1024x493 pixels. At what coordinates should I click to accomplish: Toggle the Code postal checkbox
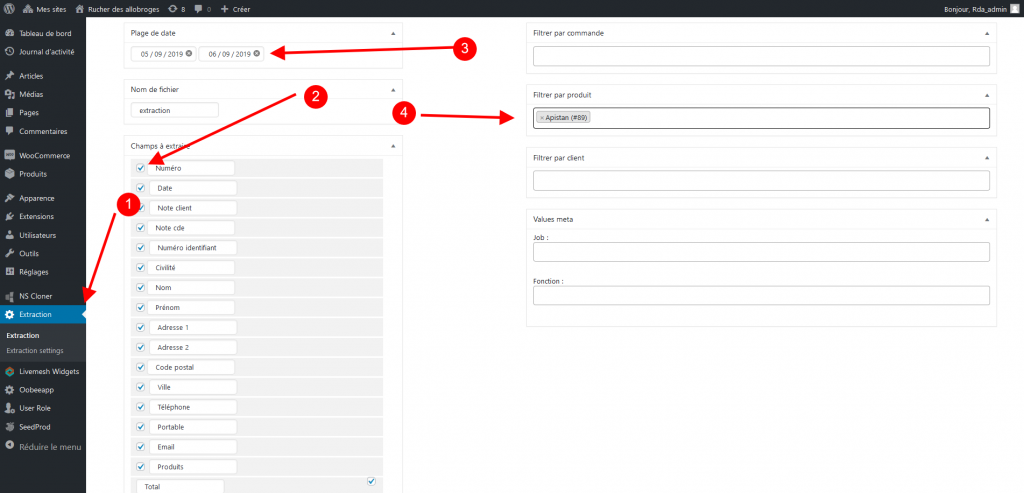pyautogui.click(x=141, y=367)
